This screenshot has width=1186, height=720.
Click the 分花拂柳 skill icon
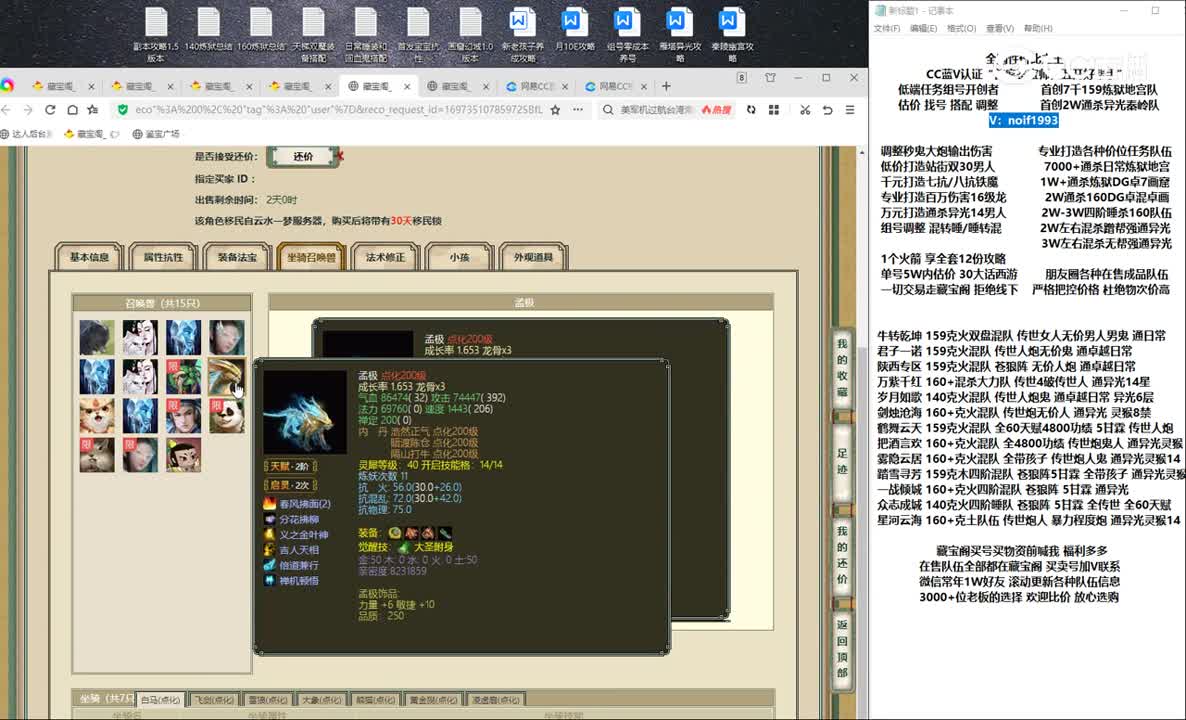tap(269, 520)
